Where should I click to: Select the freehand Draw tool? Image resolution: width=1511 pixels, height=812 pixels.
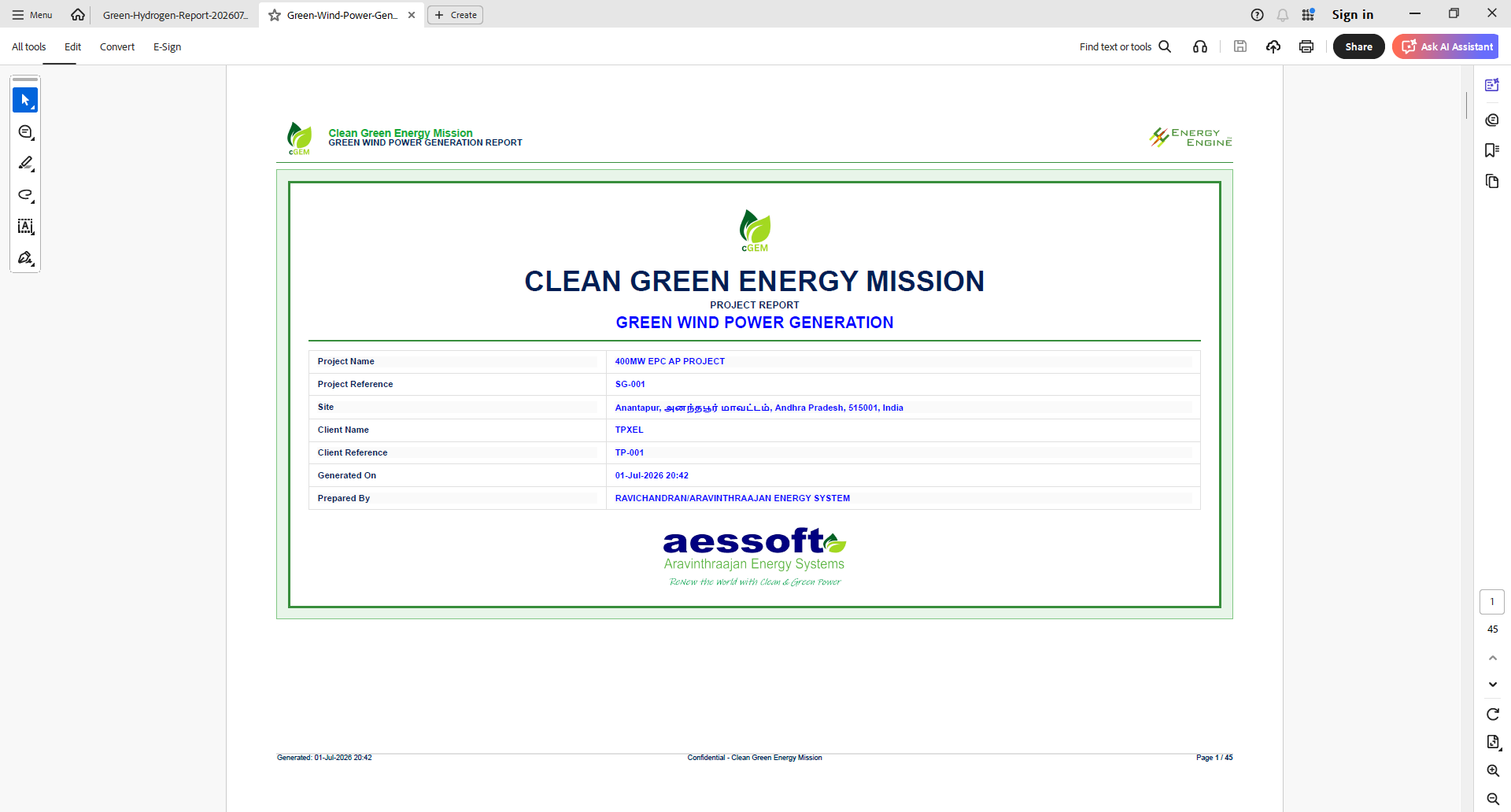coord(25,195)
